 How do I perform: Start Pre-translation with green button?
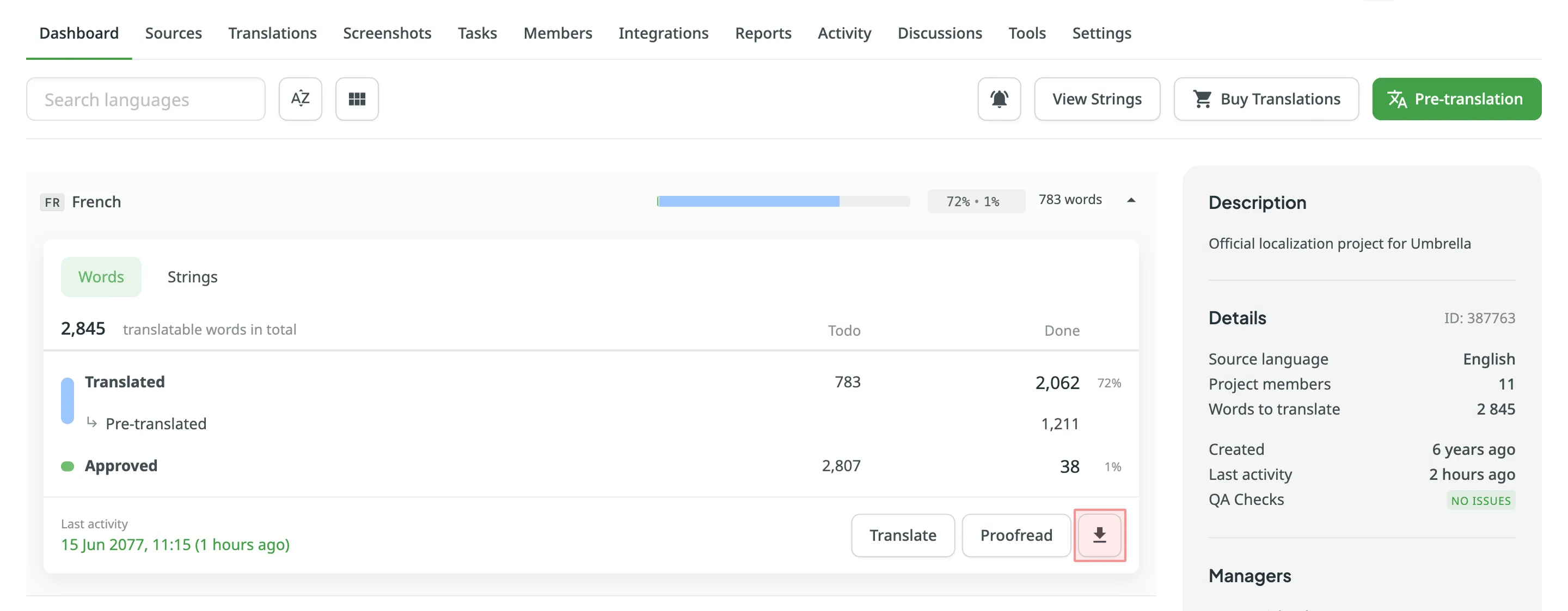coord(1455,98)
